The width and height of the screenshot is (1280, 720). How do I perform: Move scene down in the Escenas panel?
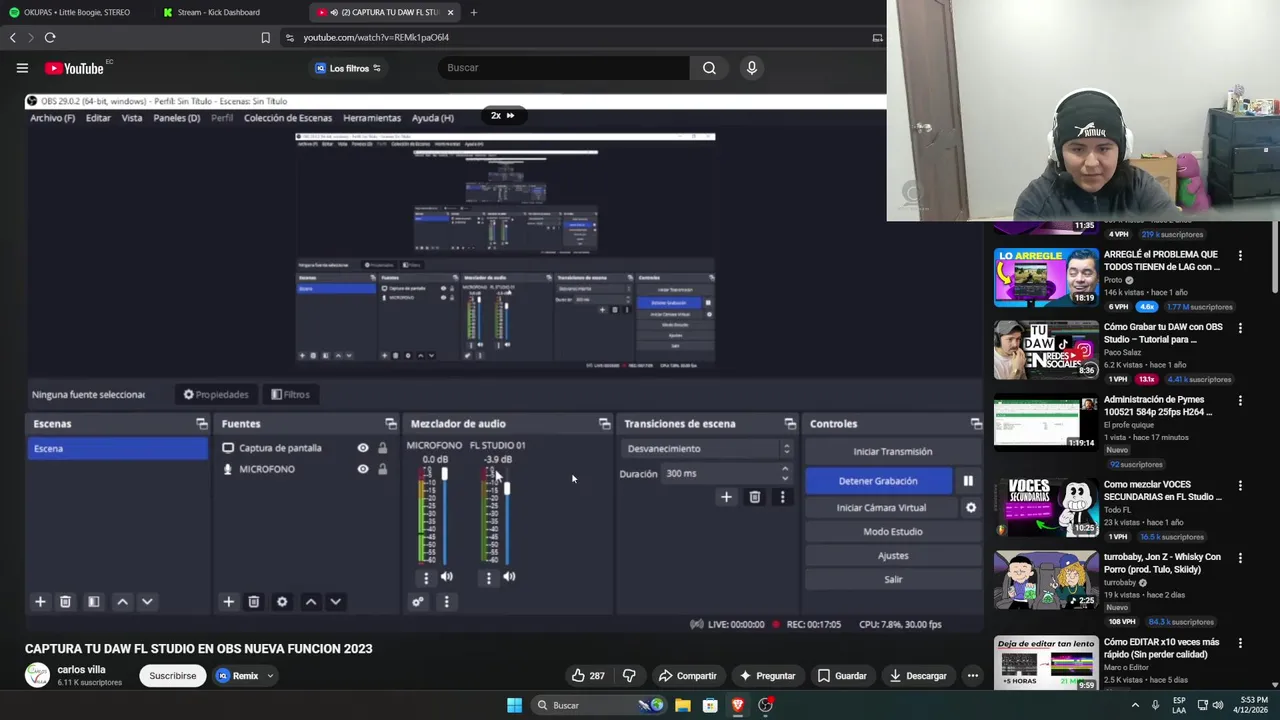tap(147, 602)
